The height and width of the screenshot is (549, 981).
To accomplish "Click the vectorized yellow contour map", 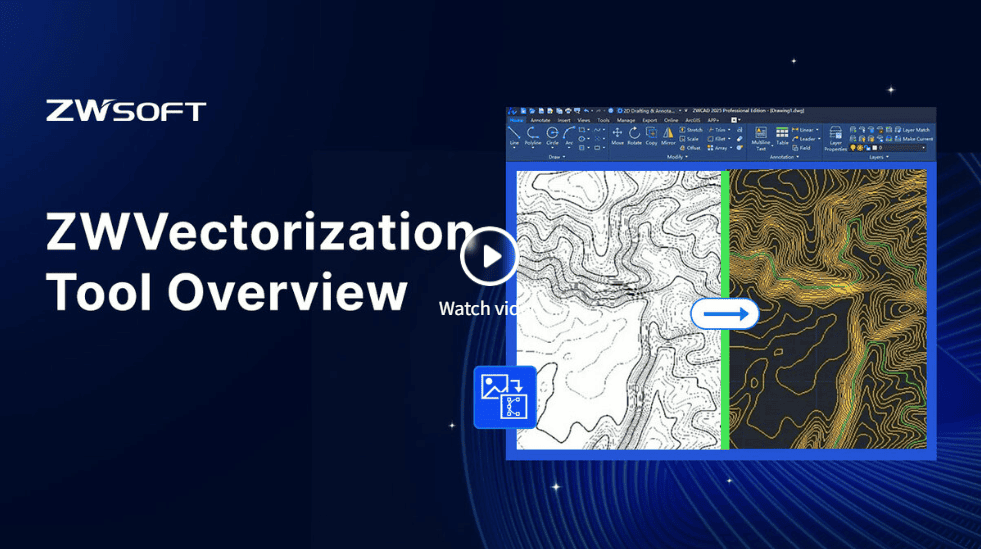I will 828,310.
